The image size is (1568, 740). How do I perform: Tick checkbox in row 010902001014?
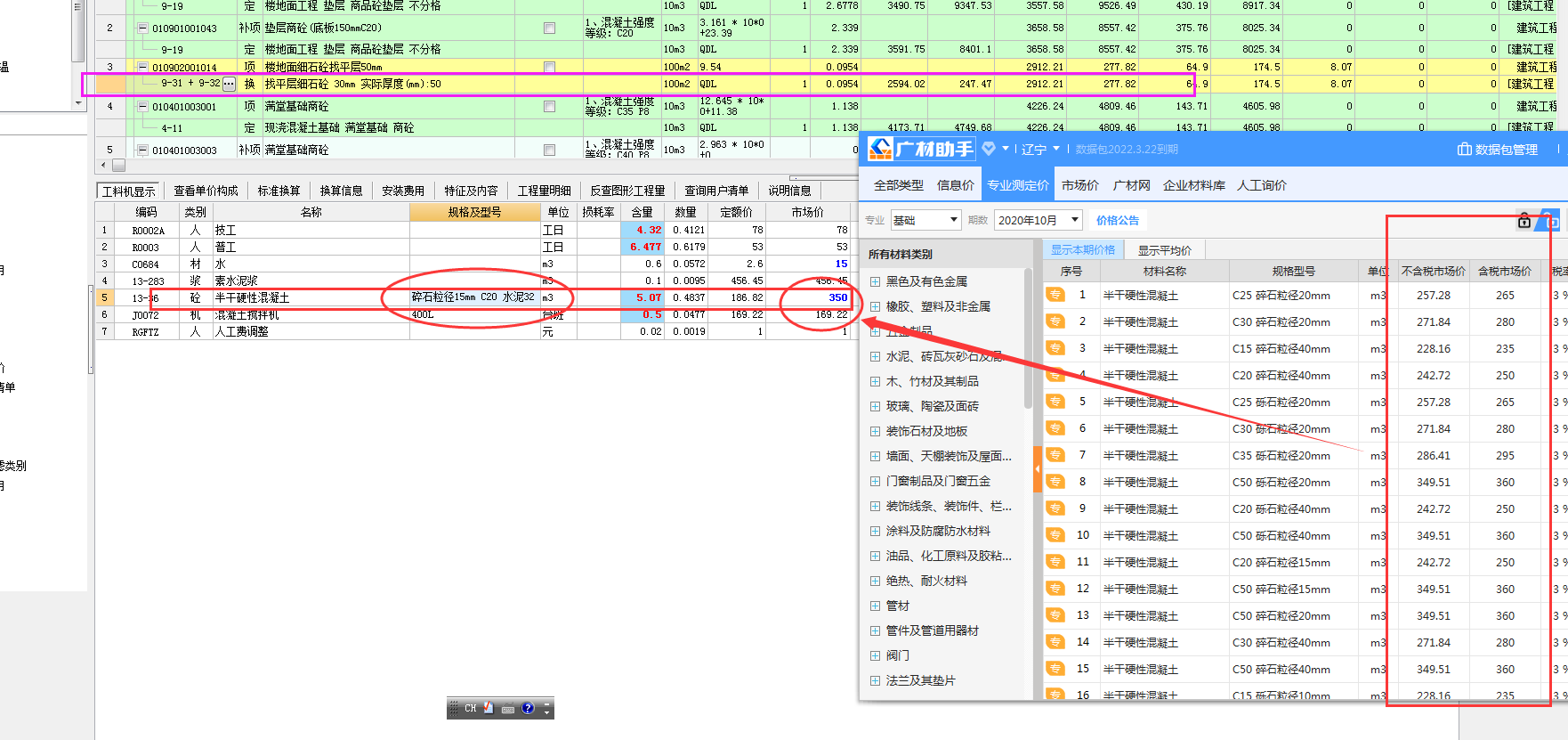(549, 67)
